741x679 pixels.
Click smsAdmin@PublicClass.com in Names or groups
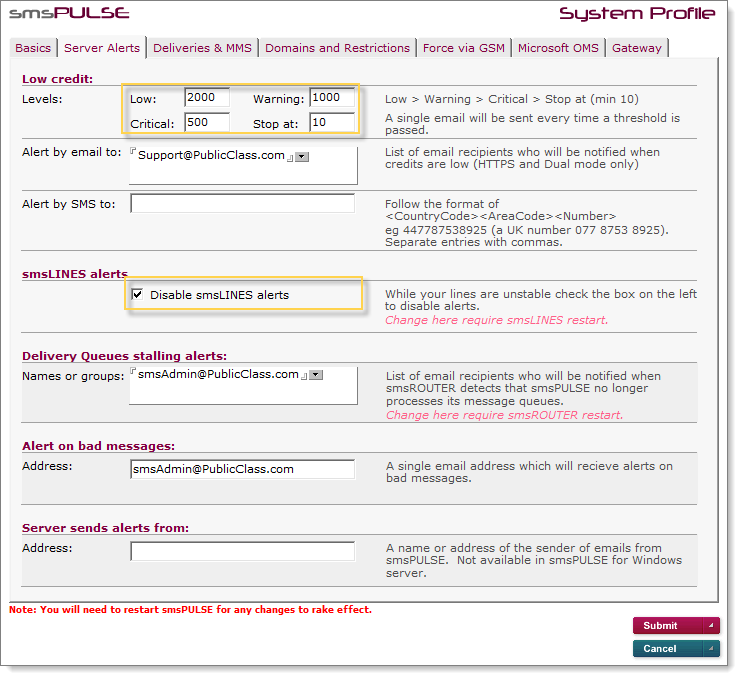pos(218,374)
